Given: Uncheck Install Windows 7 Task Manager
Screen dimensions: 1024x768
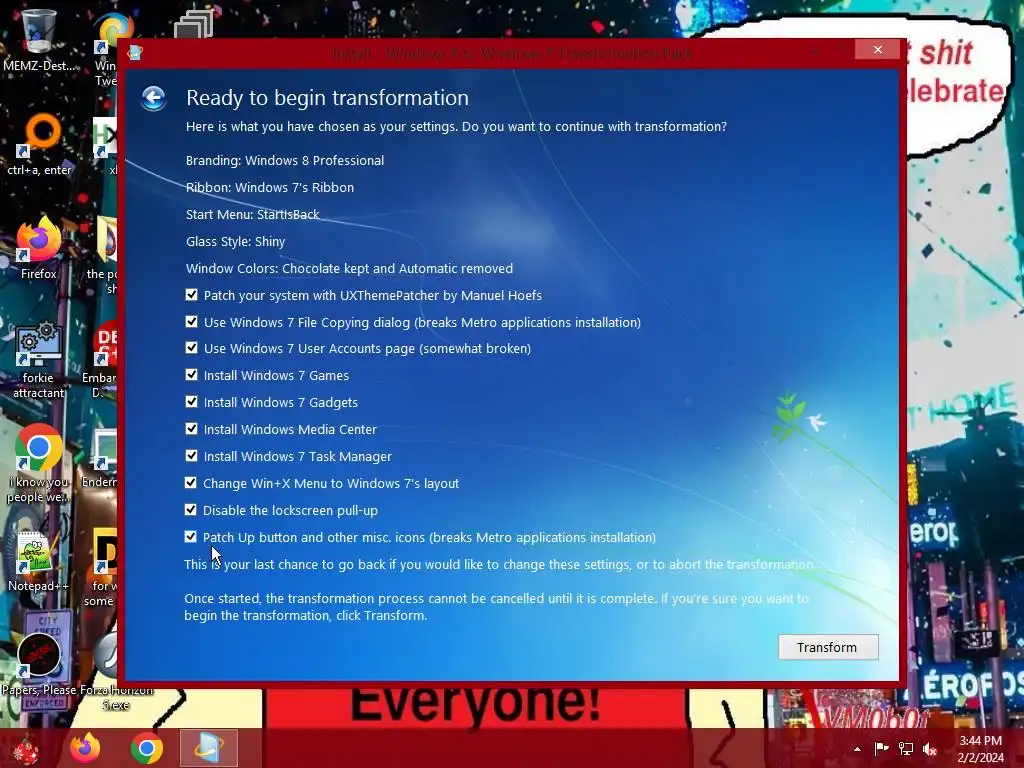Looking at the screenshot, I should pyautogui.click(x=191, y=455).
